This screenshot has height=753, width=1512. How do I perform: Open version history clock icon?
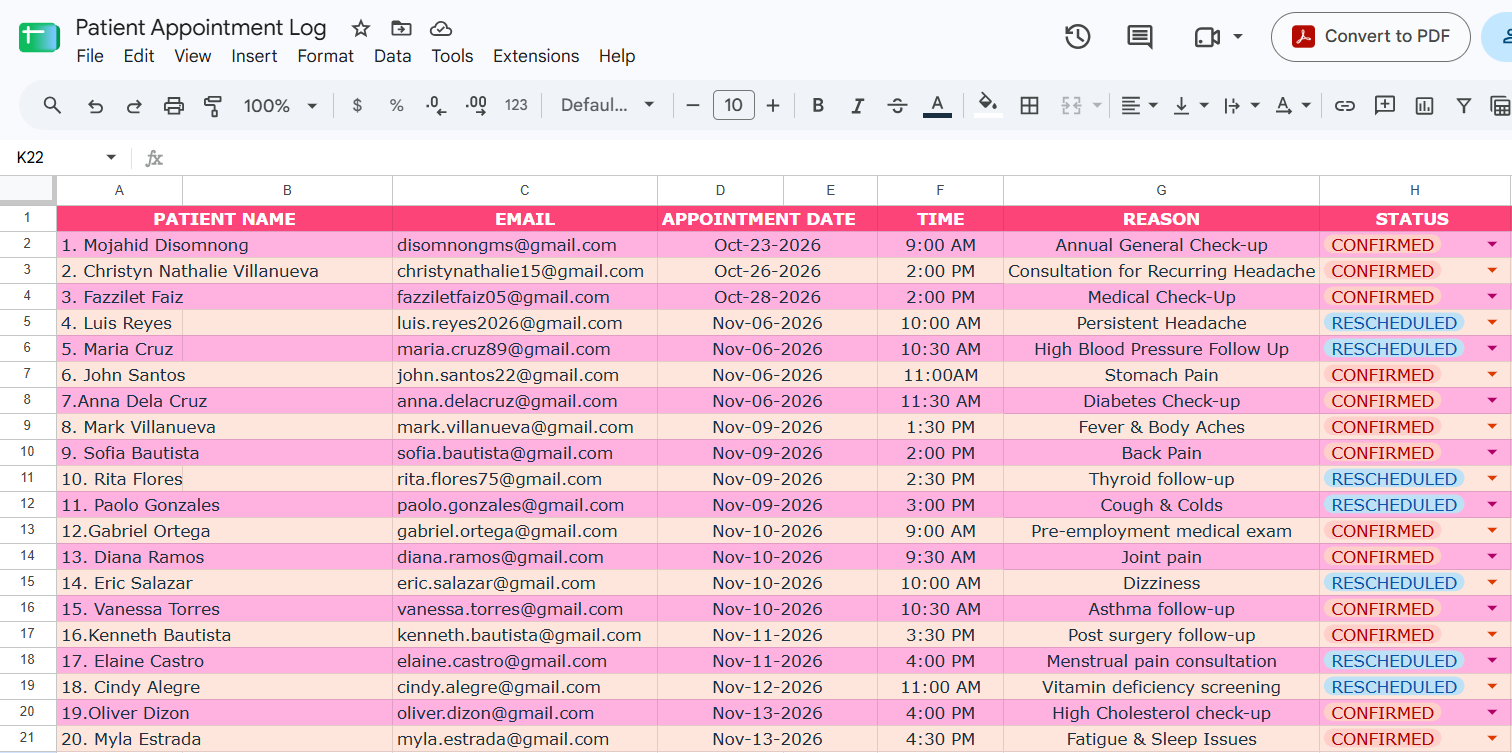click(x=1077, y=37)
